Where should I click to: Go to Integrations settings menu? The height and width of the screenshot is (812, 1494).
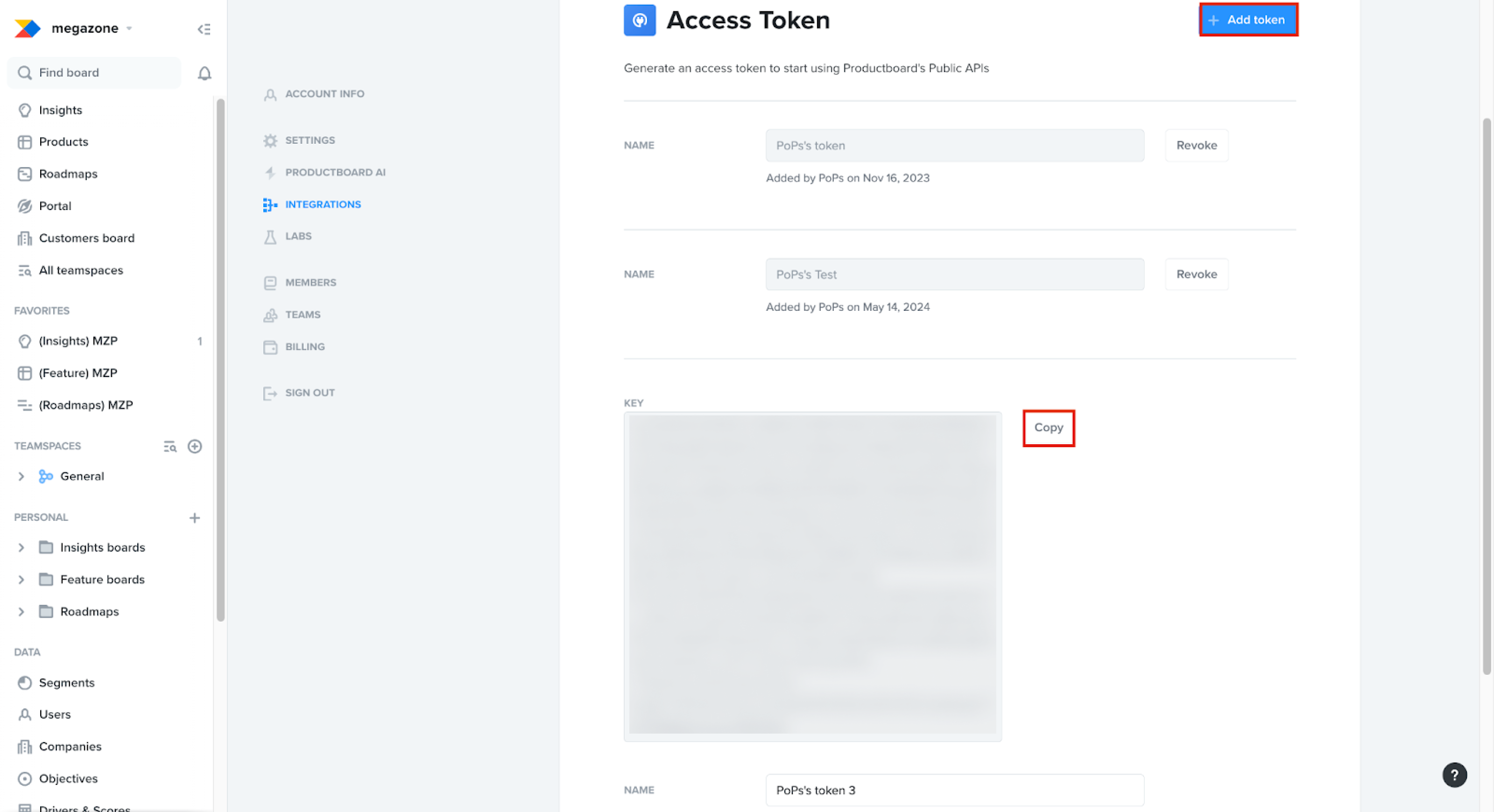[323, 204]
